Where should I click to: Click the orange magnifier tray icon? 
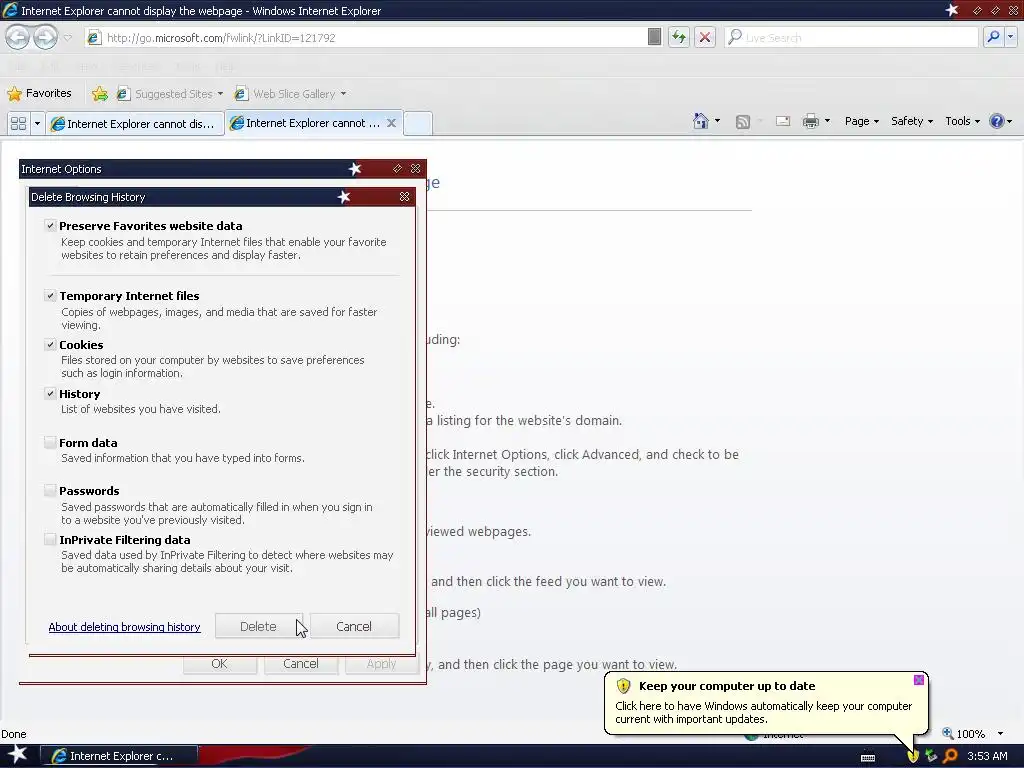(950, 756)
